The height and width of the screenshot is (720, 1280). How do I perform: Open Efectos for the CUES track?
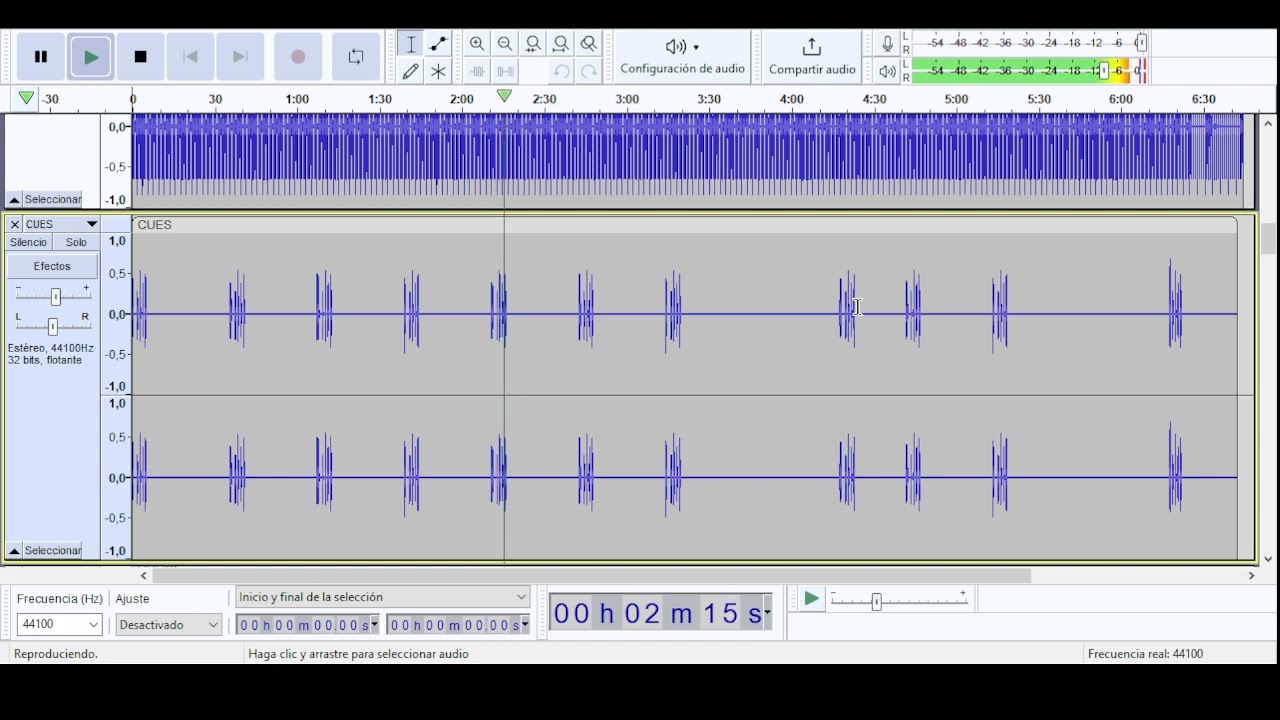pyautogui.click(x=52, y=266)
